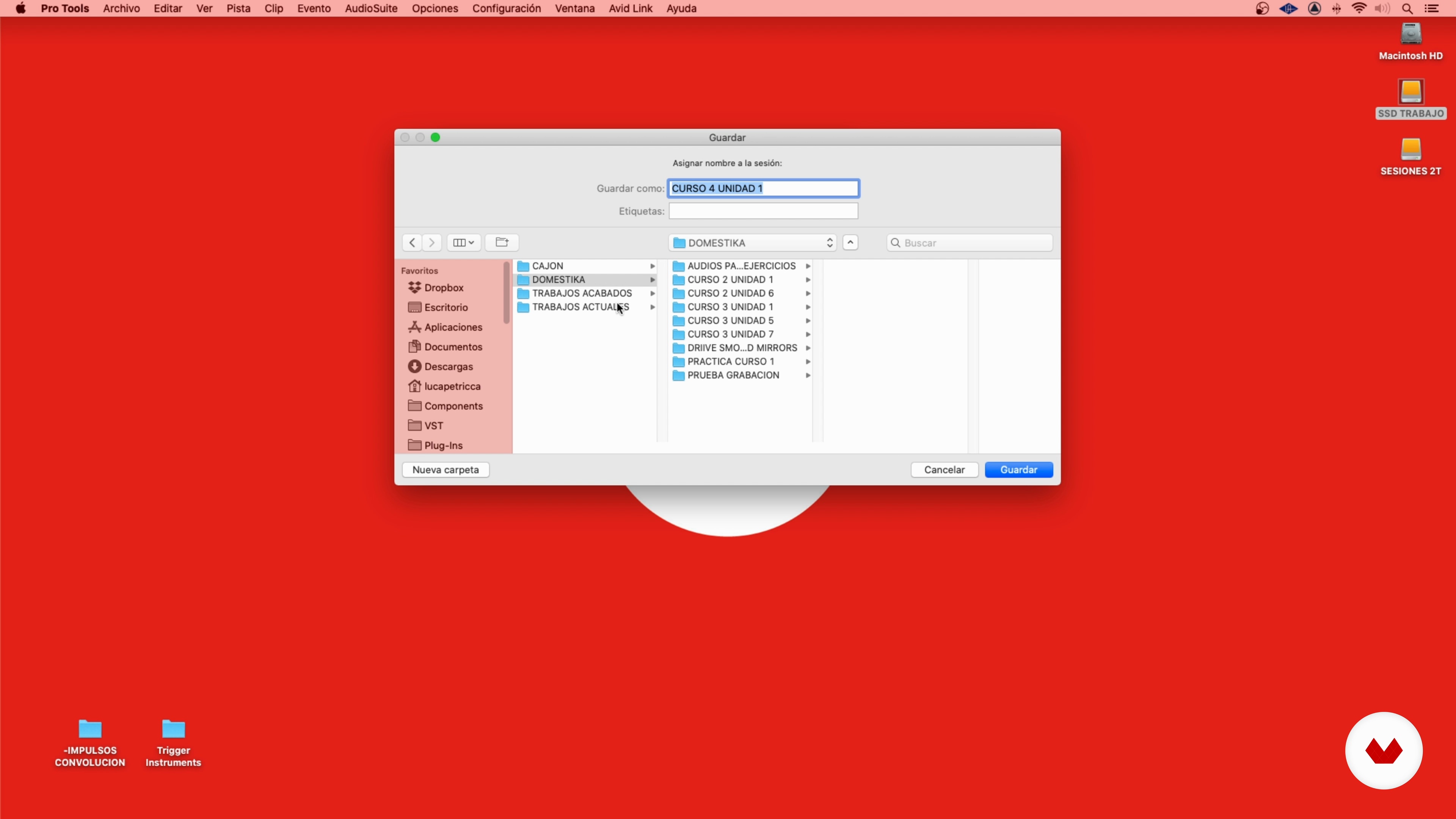1456x819 pixels.
Task: Collapse the browser with the chevron button
Action: tap(850, 243)
